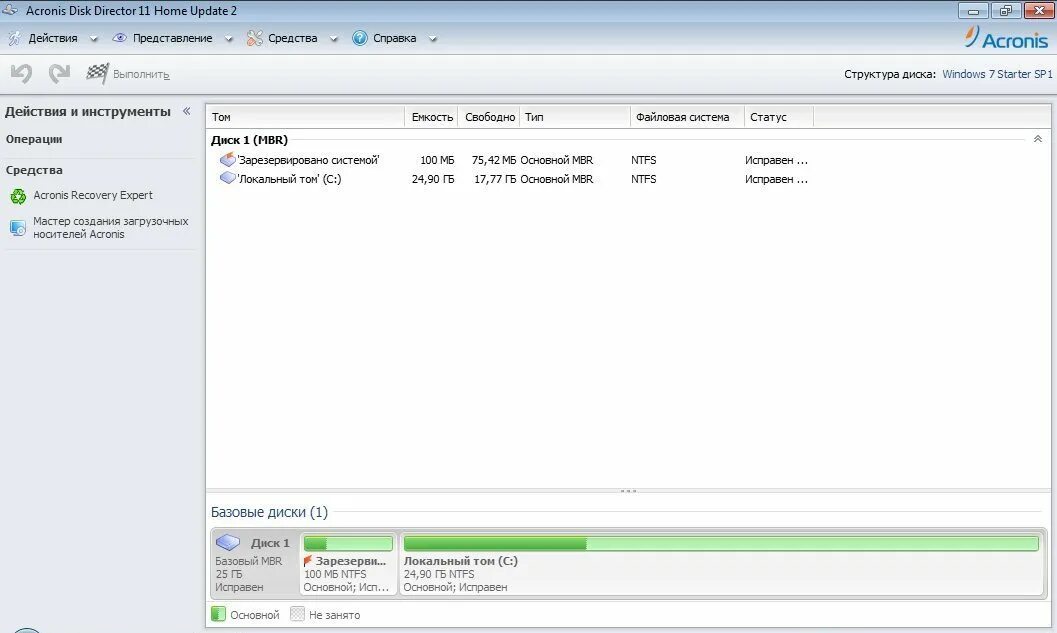Click the Redo arrow icon
Screen dimensions: 1057x633
click(x=59, y=73)
